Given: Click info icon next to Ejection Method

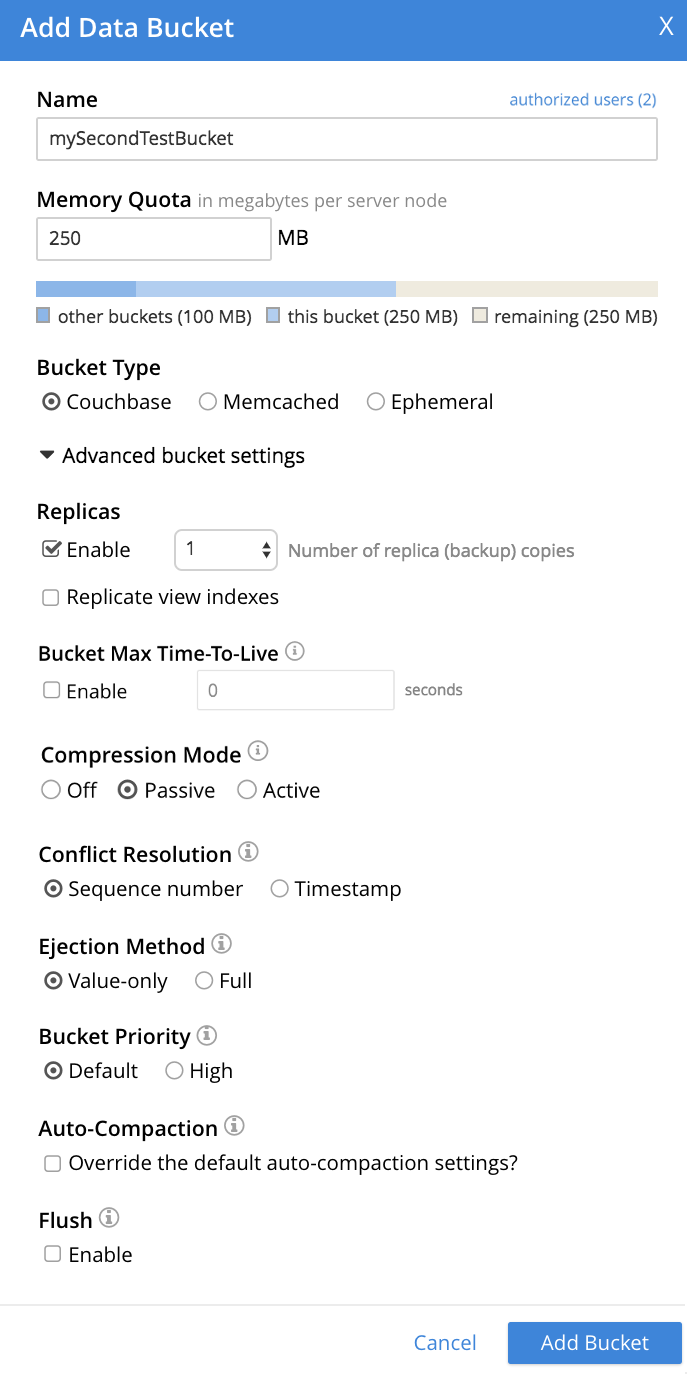Looking at the screenshot, I should (222, 944).
